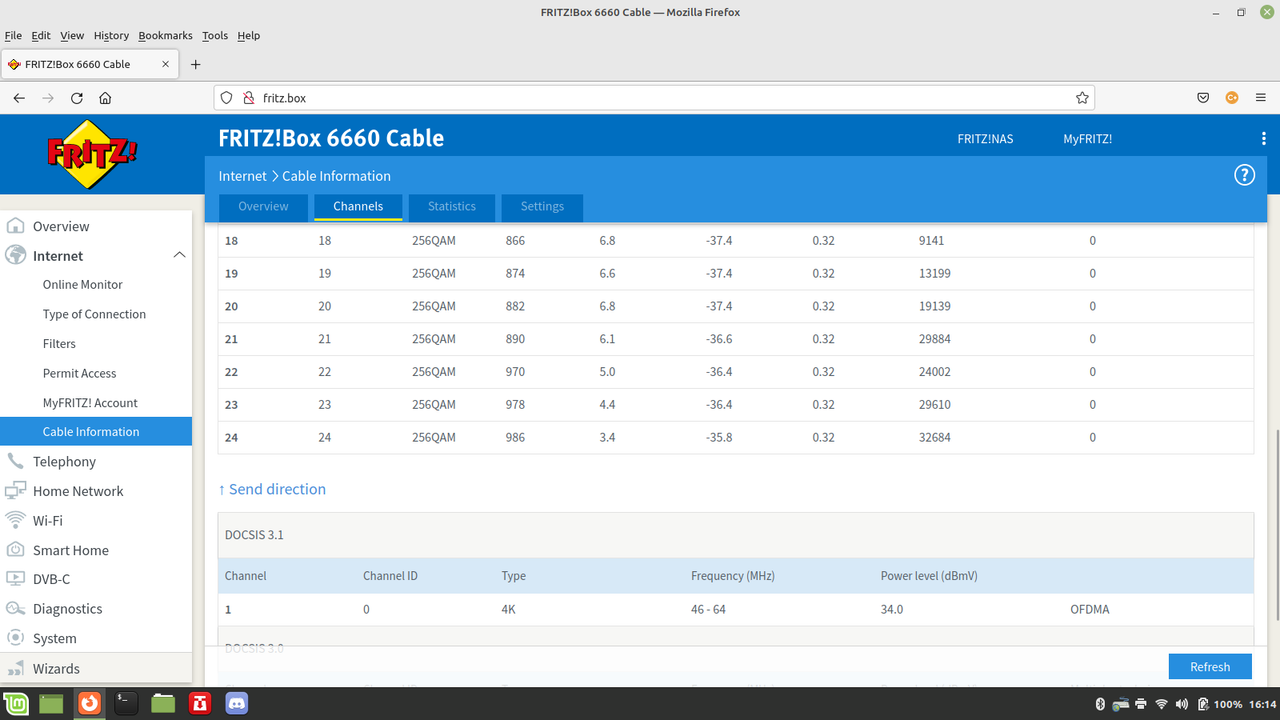The width and height of the screenshot is (1280, 720).
Task: Open the Settings tab
Action: click(x=542, y=206)
